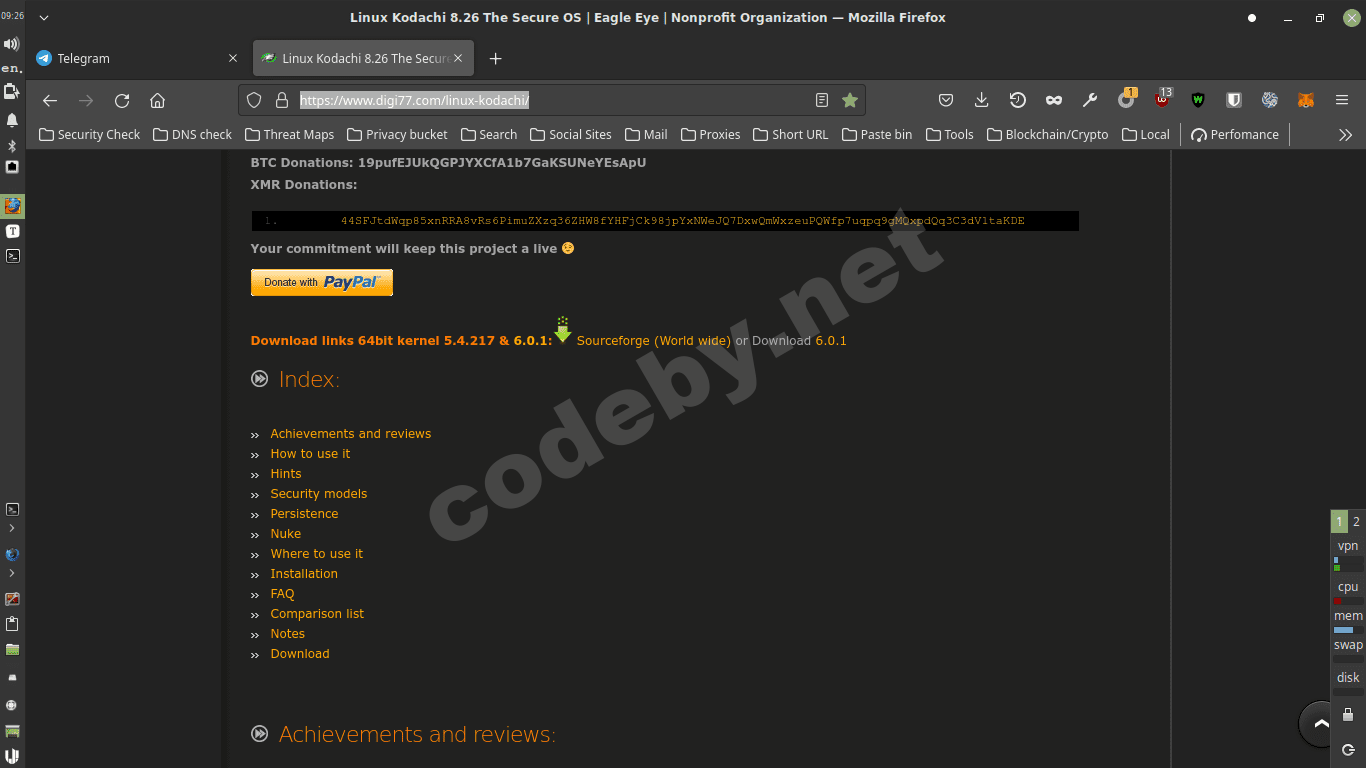Viewport: 1366px width, 768px height.
Task: Toggle reader view for this page
Action: 822,100
